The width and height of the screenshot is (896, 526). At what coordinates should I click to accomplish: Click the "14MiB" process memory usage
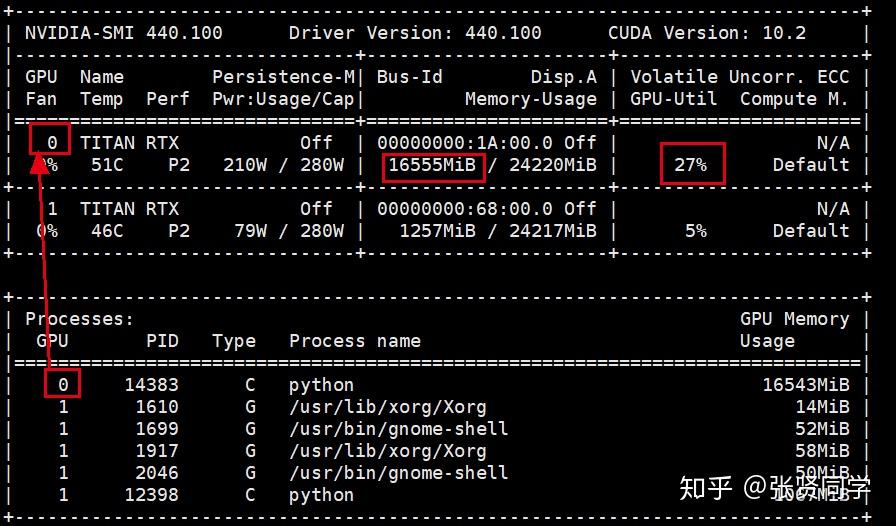point(822,407)
